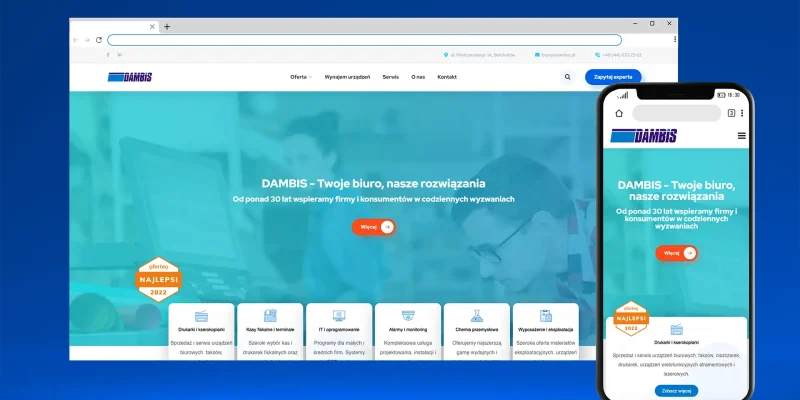Screen dimensions: 800x400
Task: Click the browser forward arrow
Action: coord(87,40)
